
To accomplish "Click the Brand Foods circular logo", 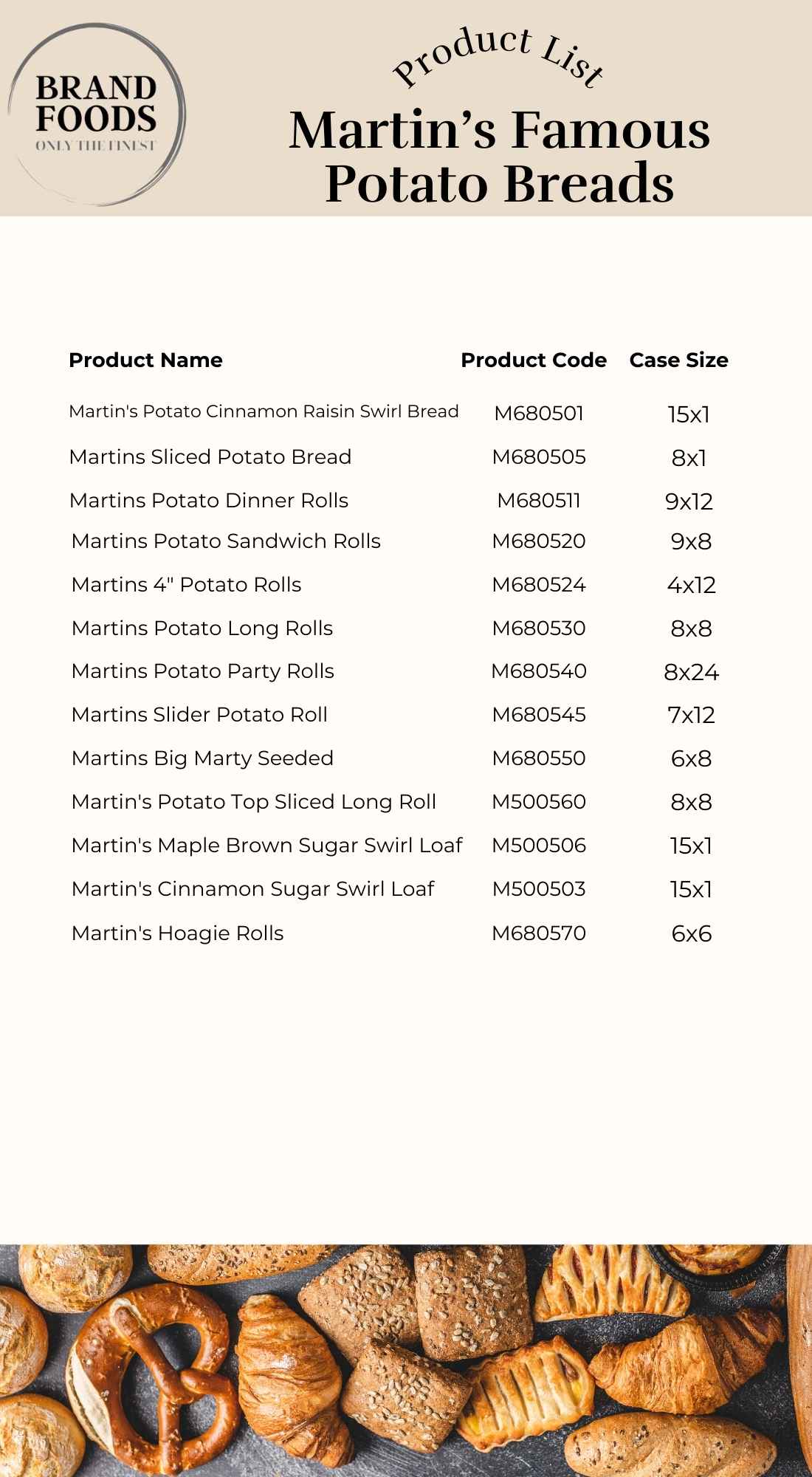I will [96, 114].
